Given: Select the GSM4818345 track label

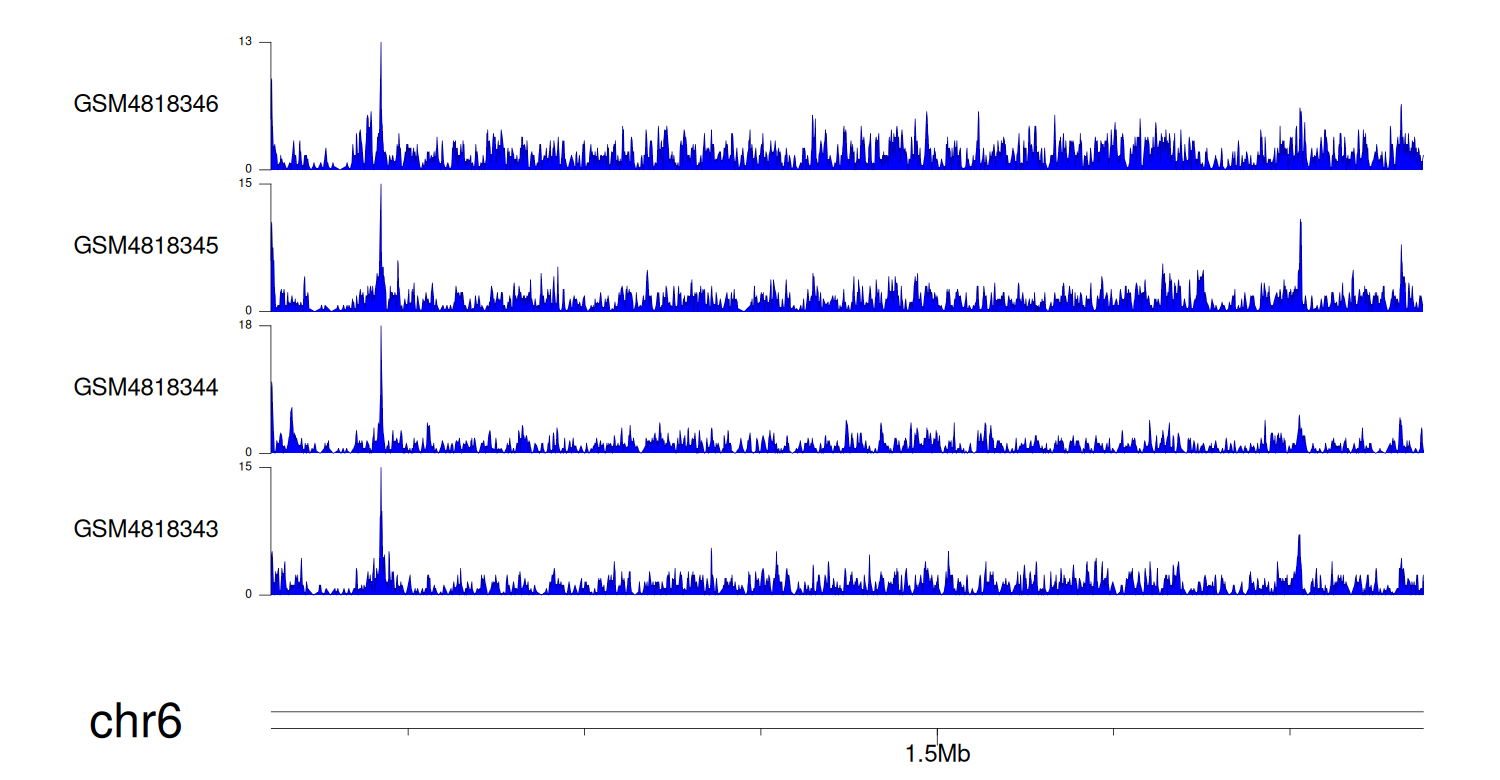Looking at the screenshot, I should click(x=146, y=246).
